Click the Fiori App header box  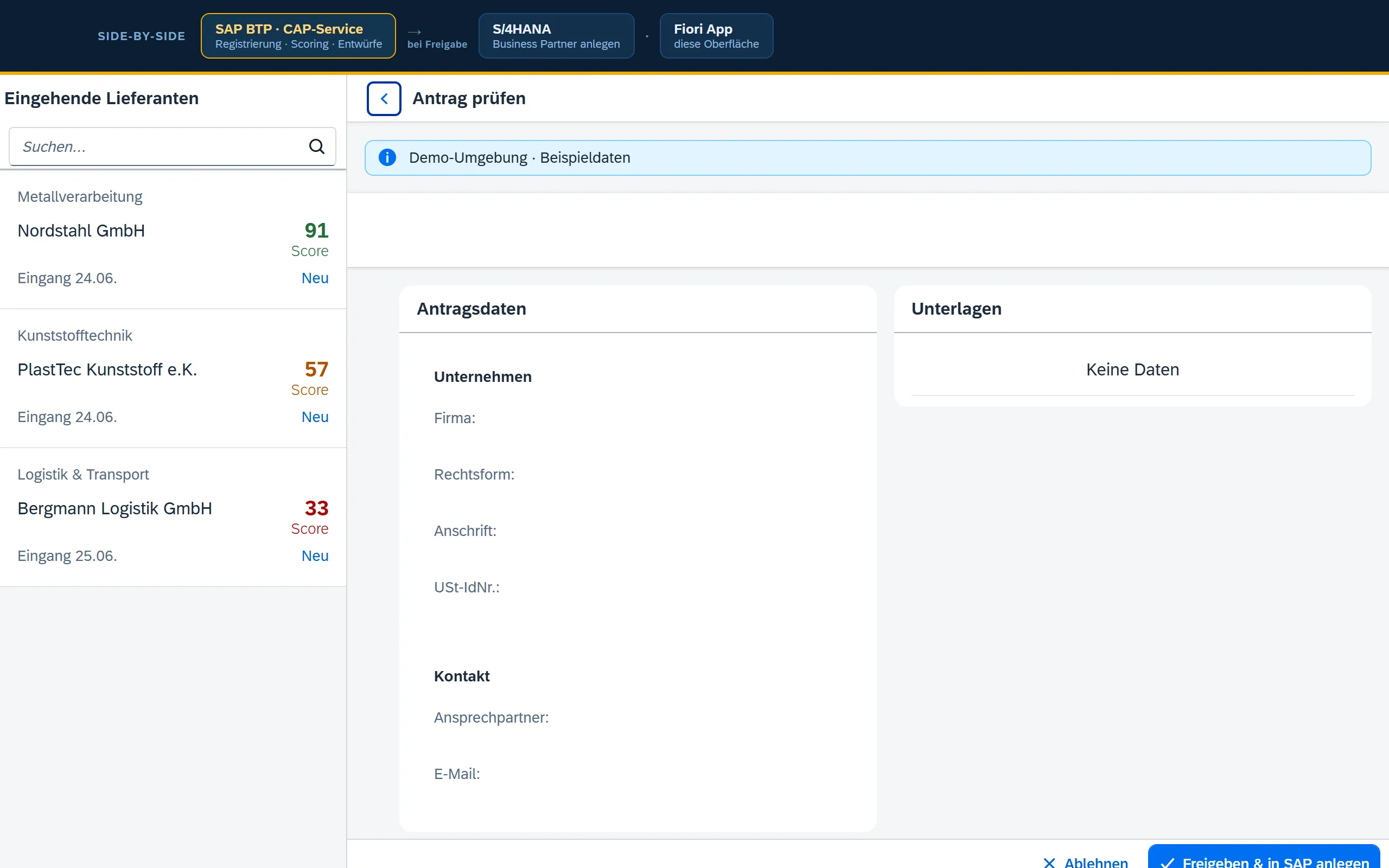(716, 36)
